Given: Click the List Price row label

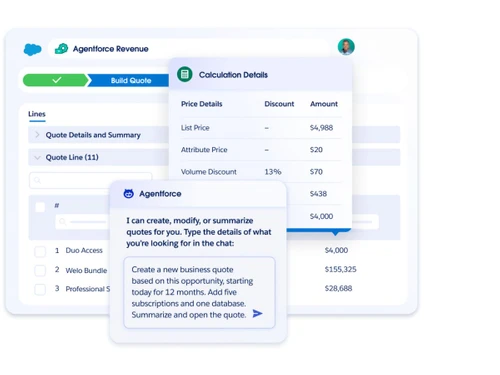Looking at the screenshot, I should [x=195, y=128].
